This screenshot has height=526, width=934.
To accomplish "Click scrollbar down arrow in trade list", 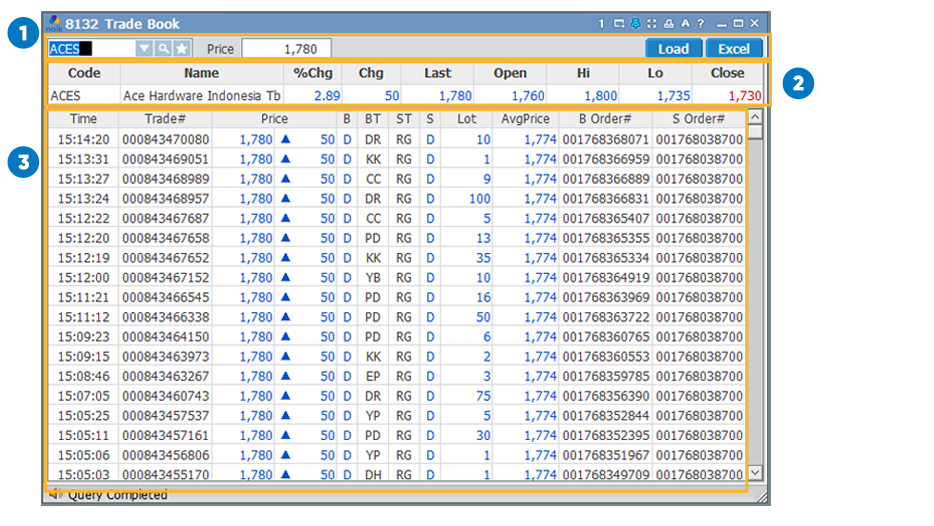I will click(x=755, y=473).
